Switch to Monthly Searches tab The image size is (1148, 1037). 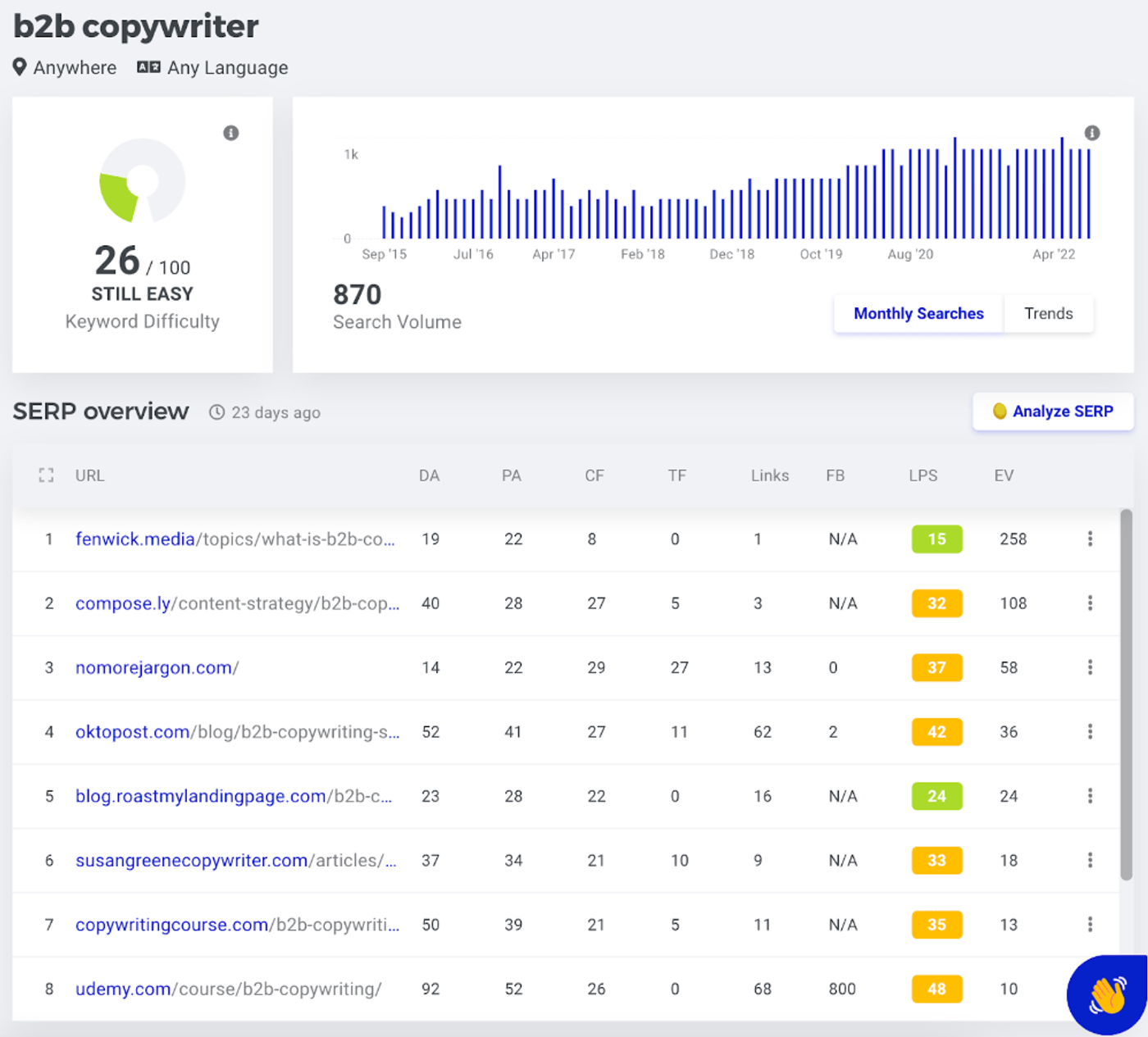point(918,314)
